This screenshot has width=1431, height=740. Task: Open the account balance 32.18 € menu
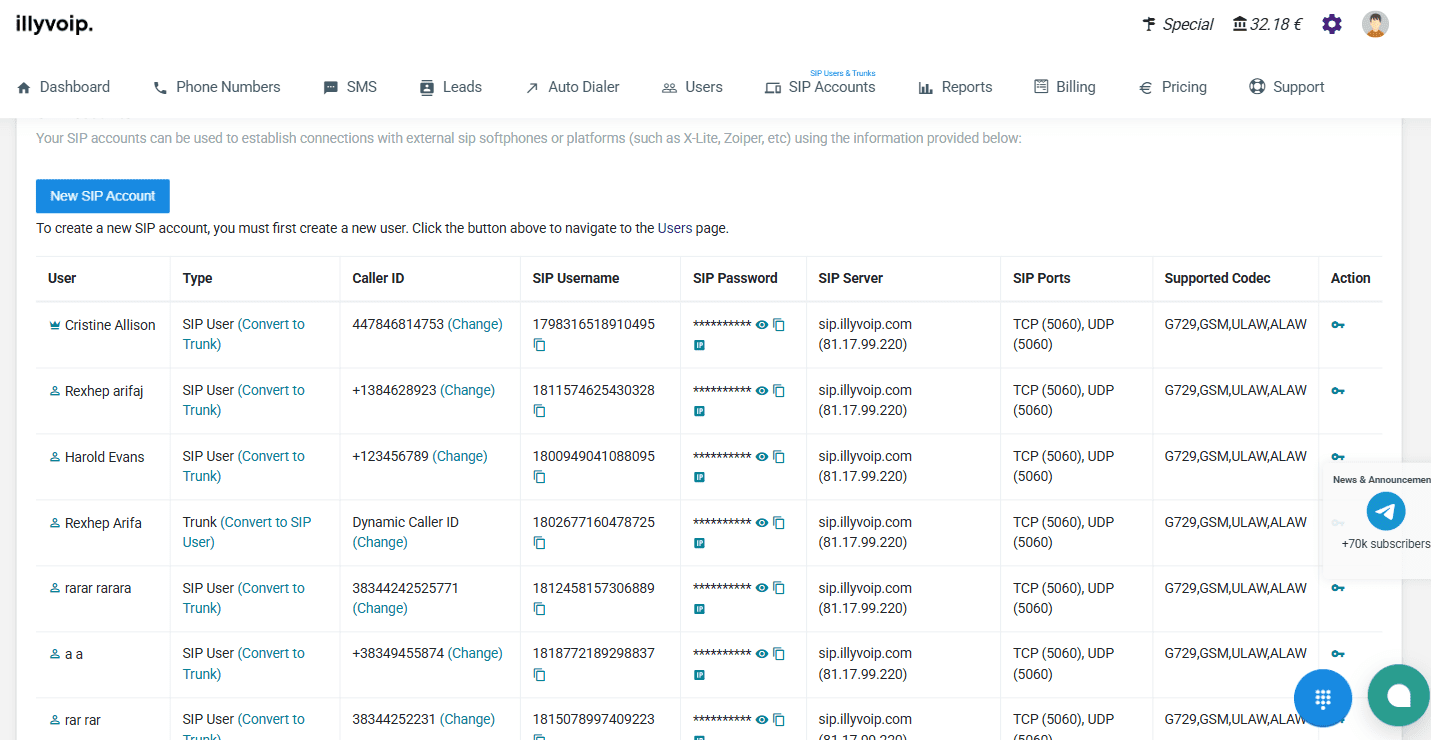1267,24
